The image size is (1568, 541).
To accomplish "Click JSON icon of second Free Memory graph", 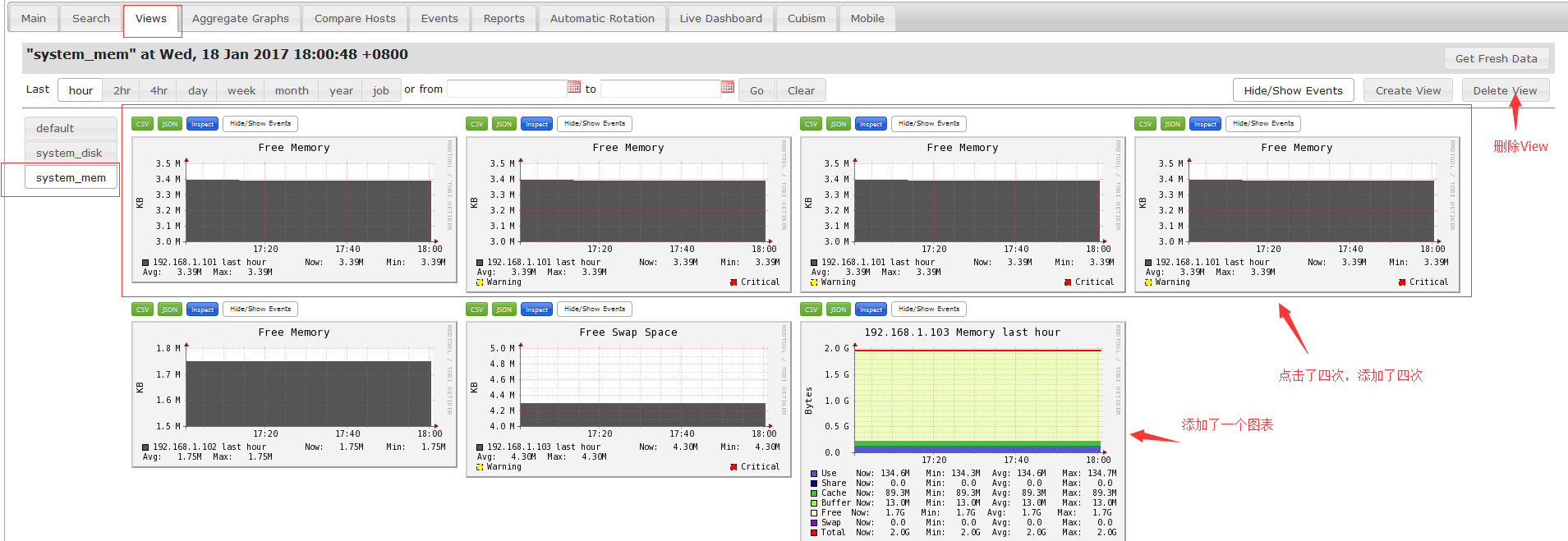I will click(x=504, y=124).
